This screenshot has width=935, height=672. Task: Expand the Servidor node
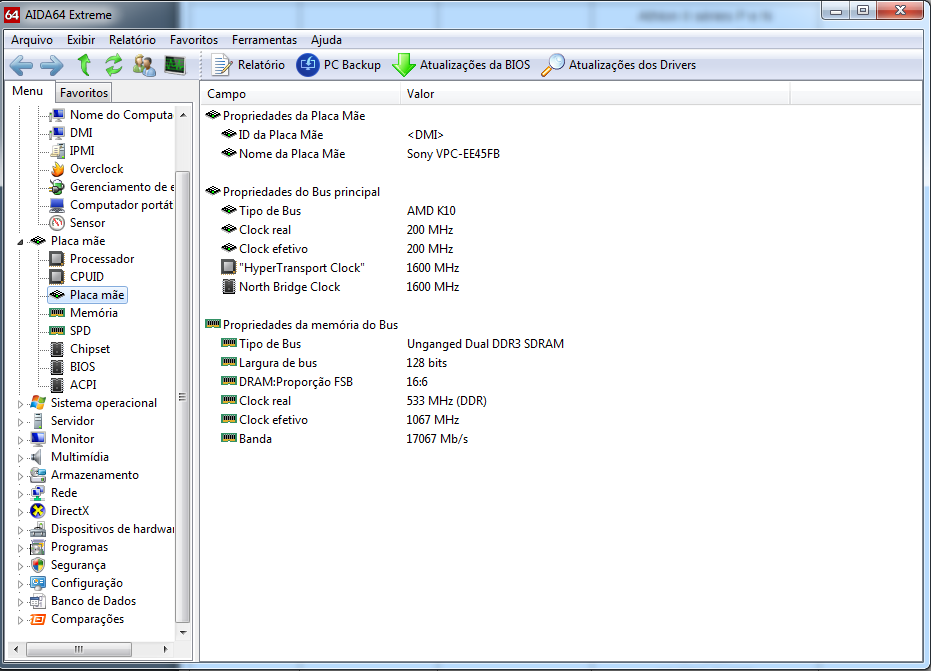pos(20,422)
